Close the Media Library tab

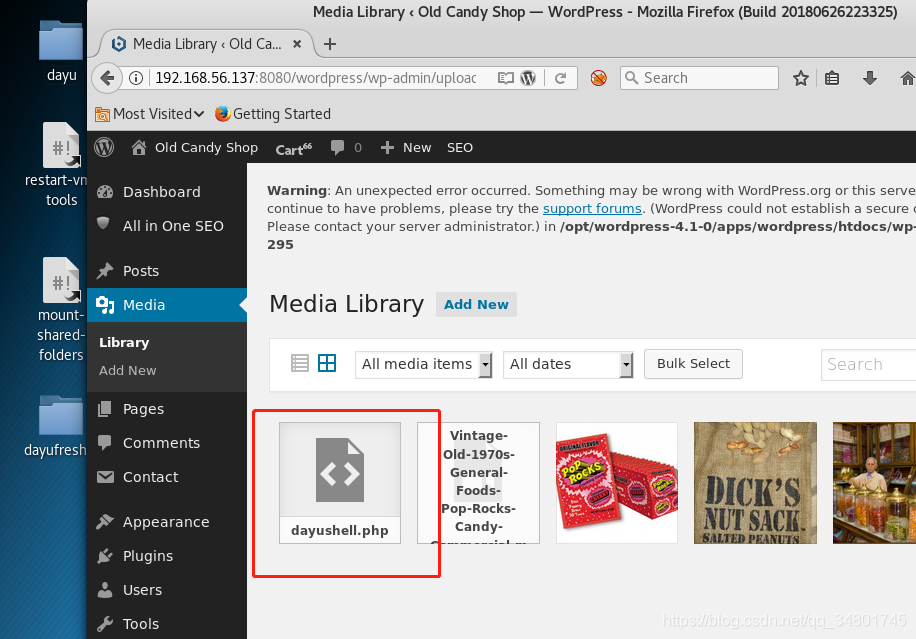click(x=297, y=44)
